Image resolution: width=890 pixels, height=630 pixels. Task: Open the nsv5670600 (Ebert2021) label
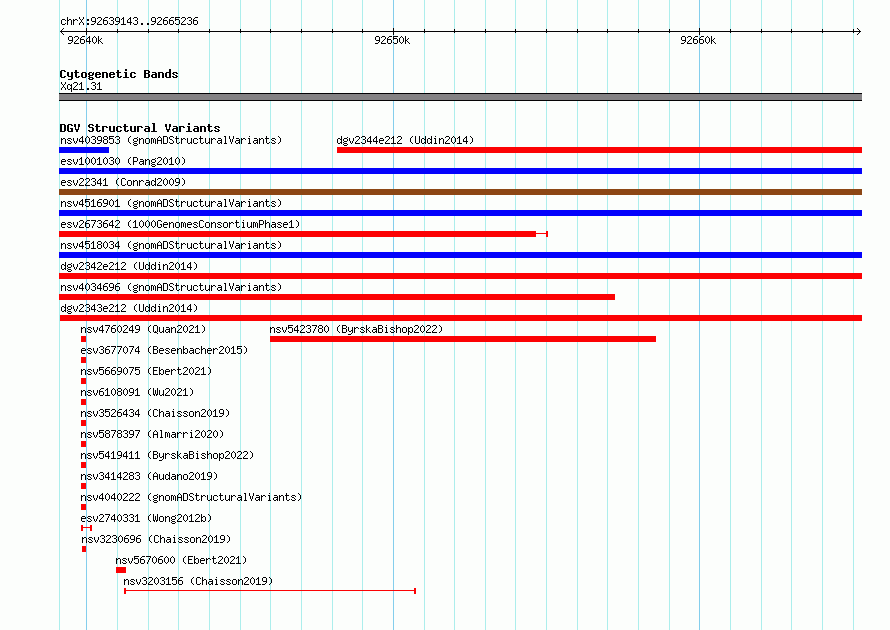pyautogui.click(x=181, y=560)
